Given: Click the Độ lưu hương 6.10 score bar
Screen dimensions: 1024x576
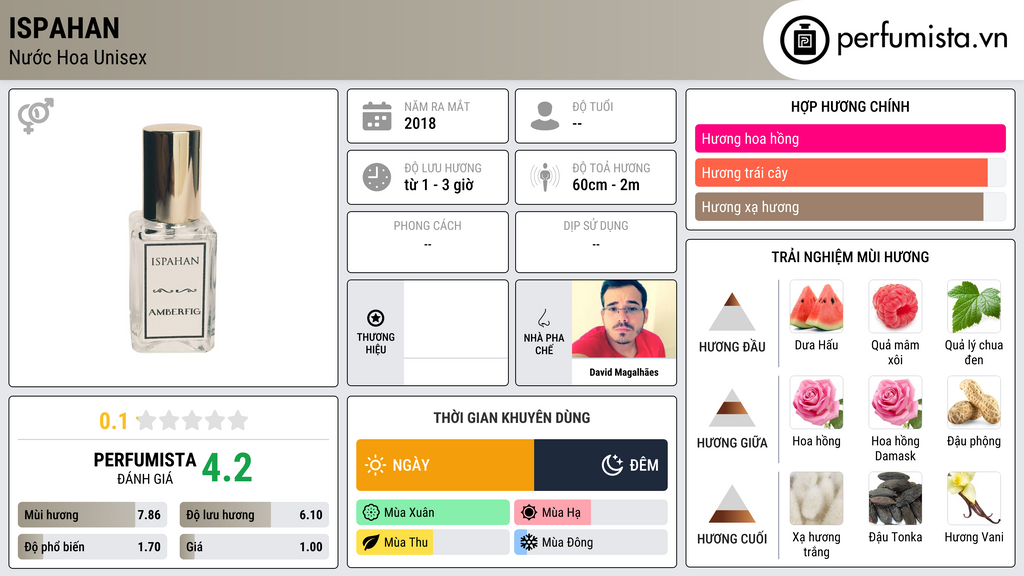Looking at the screenshot, I should coord(254,515).
